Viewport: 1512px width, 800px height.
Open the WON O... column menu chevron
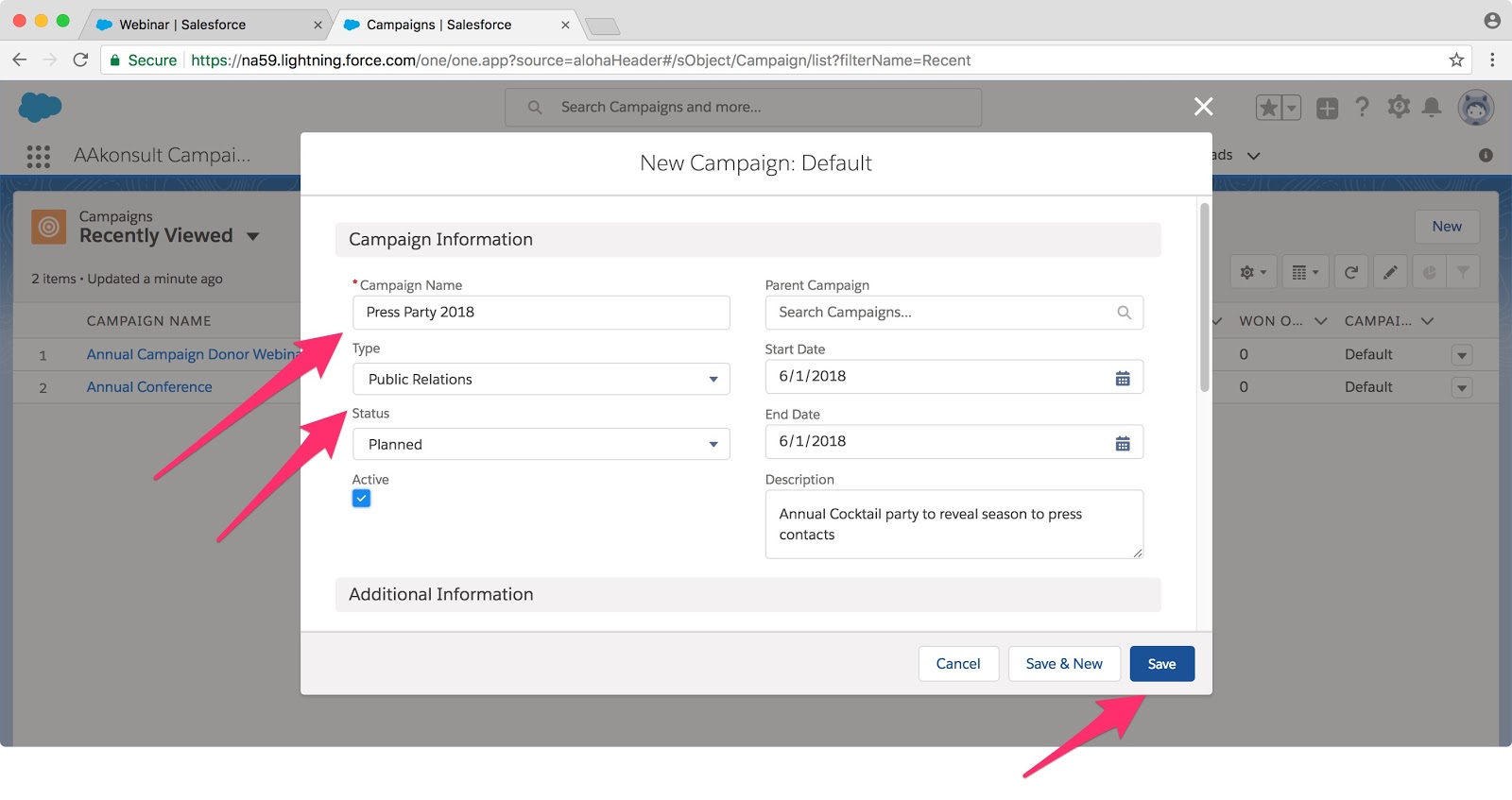coord(1320,321)
